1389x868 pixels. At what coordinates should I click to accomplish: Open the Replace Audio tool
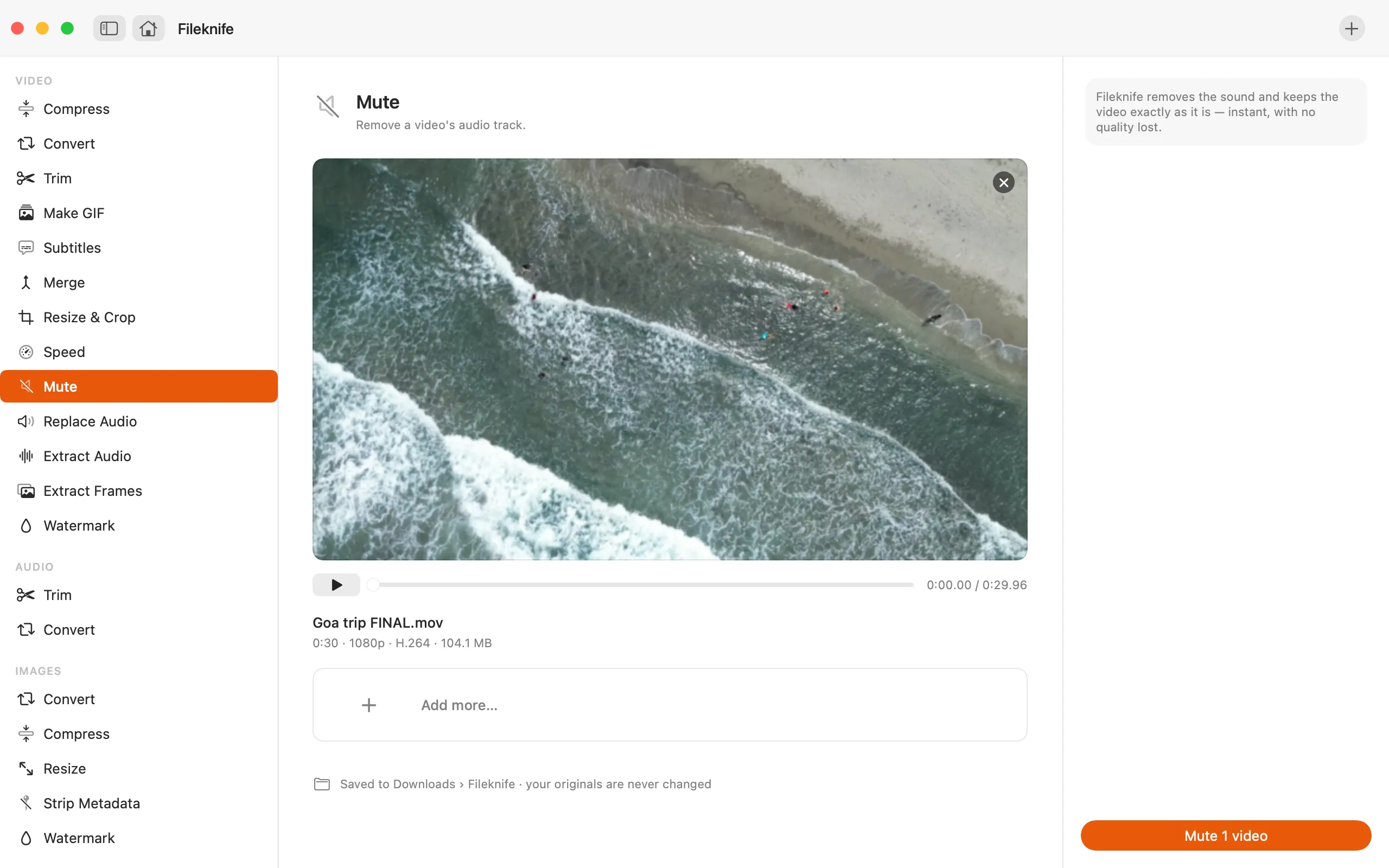[139, 422]
